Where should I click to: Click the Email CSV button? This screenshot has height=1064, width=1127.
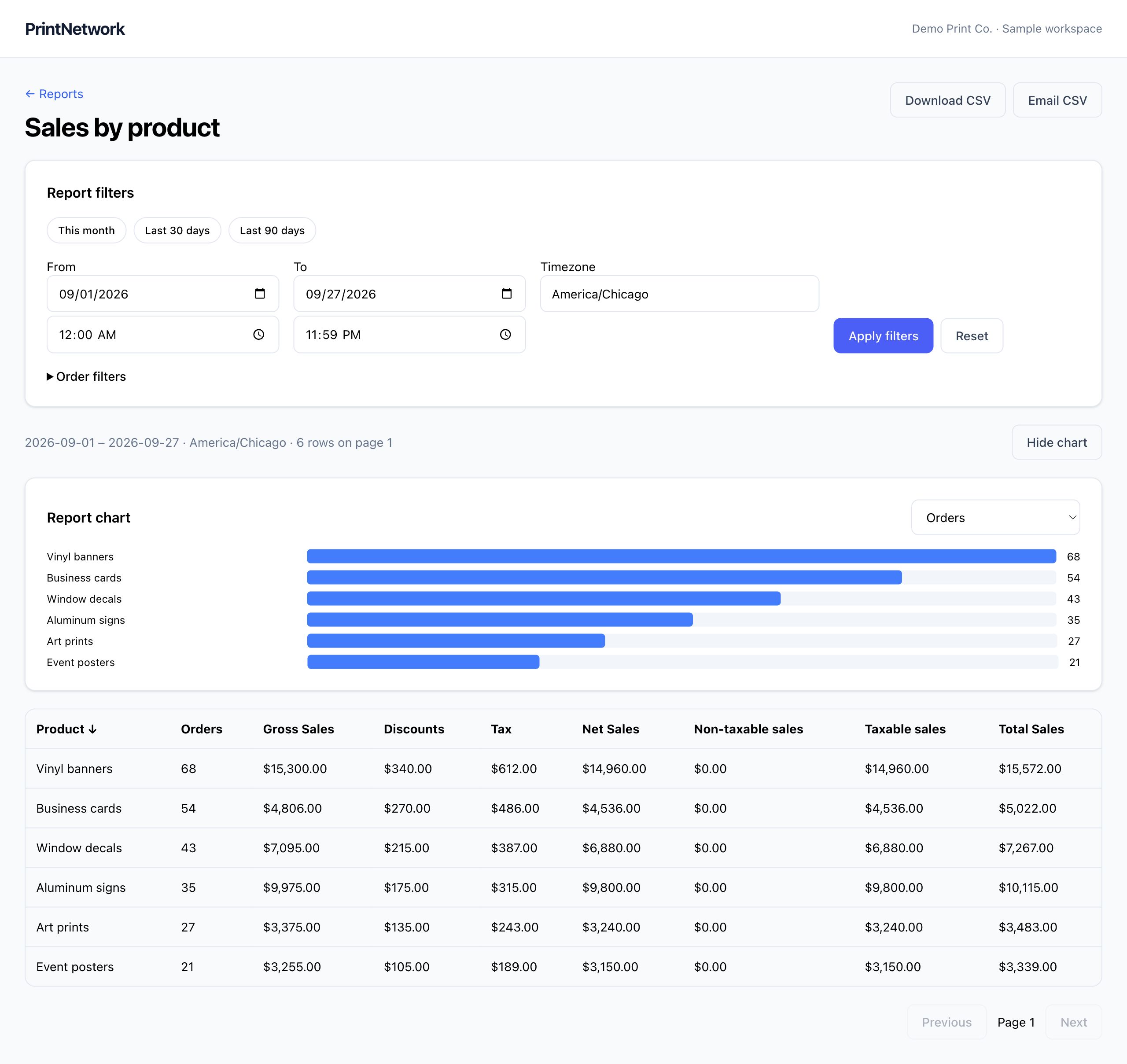(1057, 100)
